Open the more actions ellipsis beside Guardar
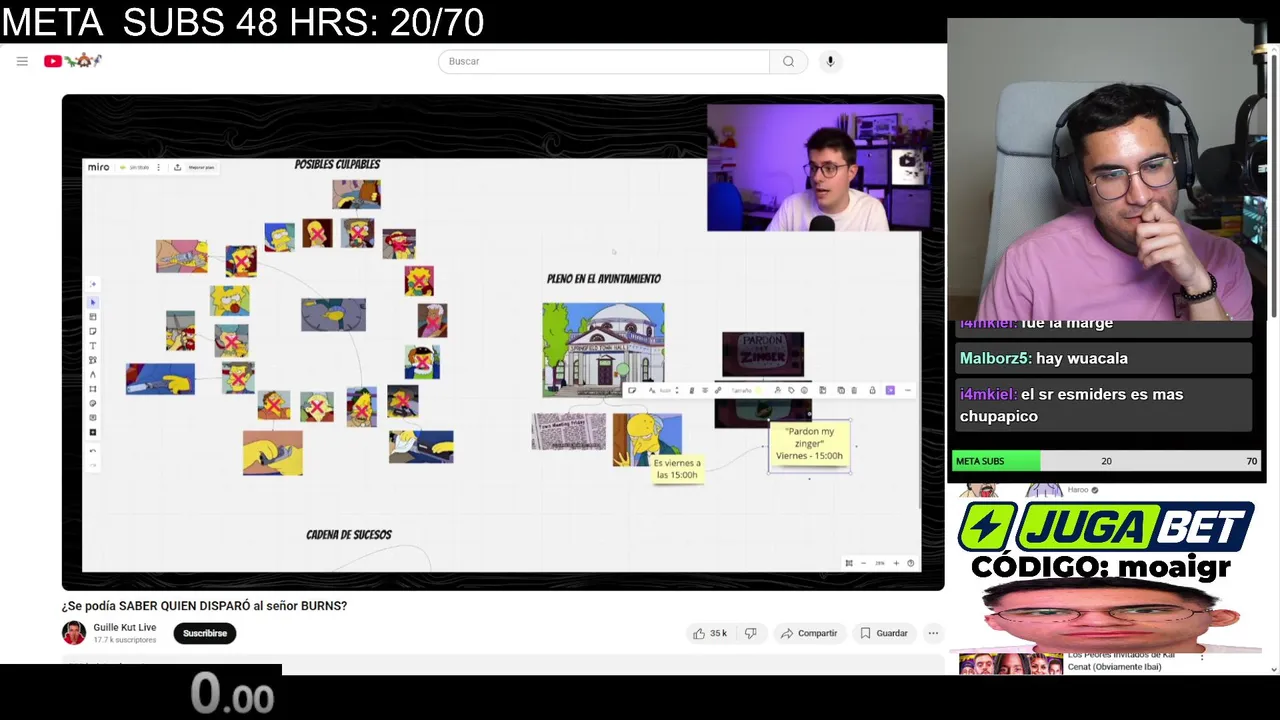The image size is (1280, 720). coord(933,633)
